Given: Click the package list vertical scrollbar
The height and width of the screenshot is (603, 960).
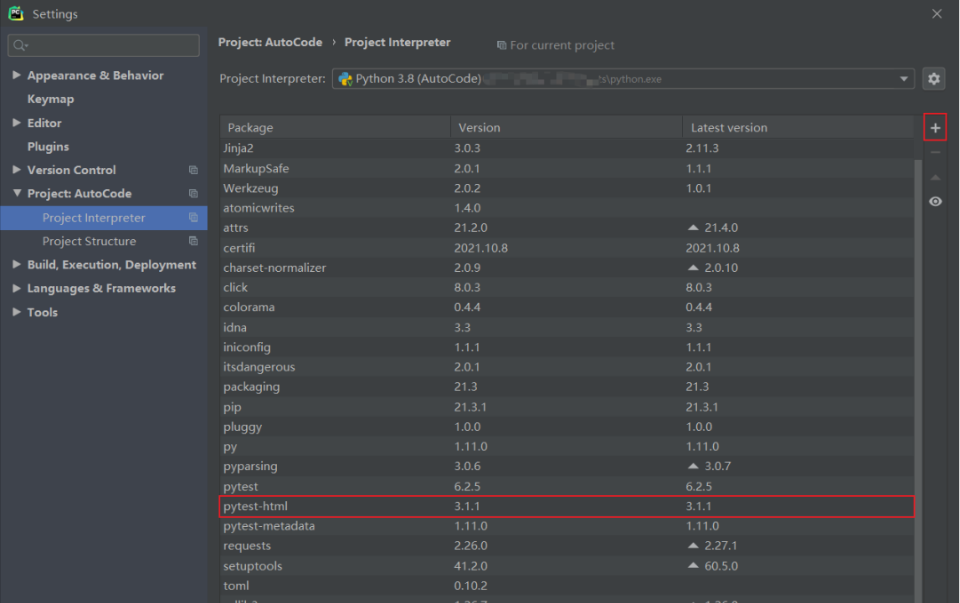Looking at the screenshot, I should tap(918, 380).
